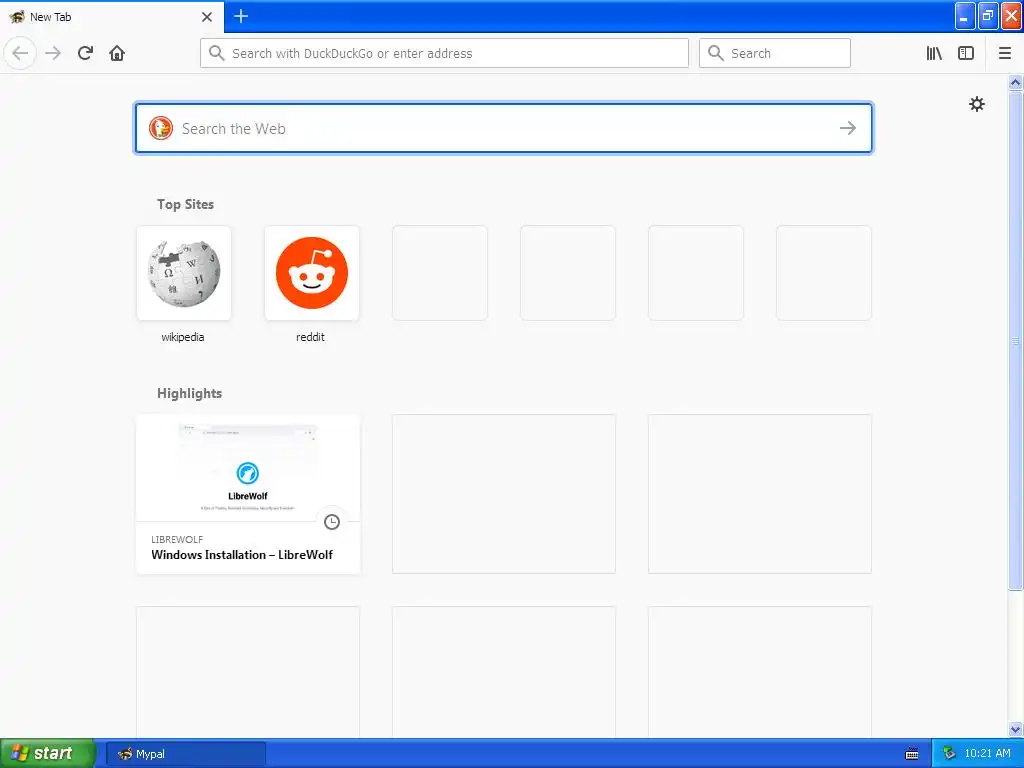This screenshot has width=1024, height=768.
Task: Minimize the Mypal browser window
Action: [x=965, y=16]
